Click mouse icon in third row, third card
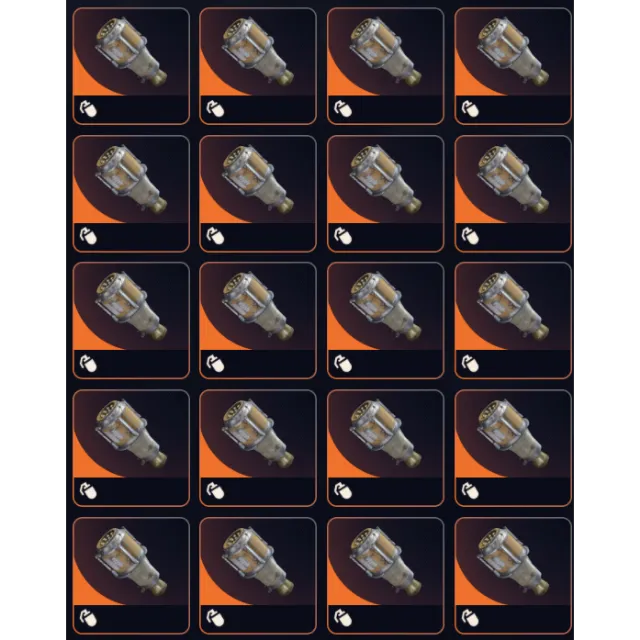The width and height of the screenshot is (640, 640). point(342,364)
